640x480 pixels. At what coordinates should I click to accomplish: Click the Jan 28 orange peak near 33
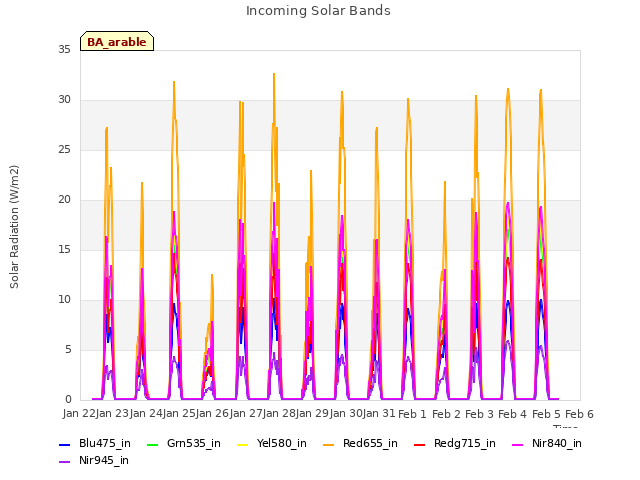(274, 75)
